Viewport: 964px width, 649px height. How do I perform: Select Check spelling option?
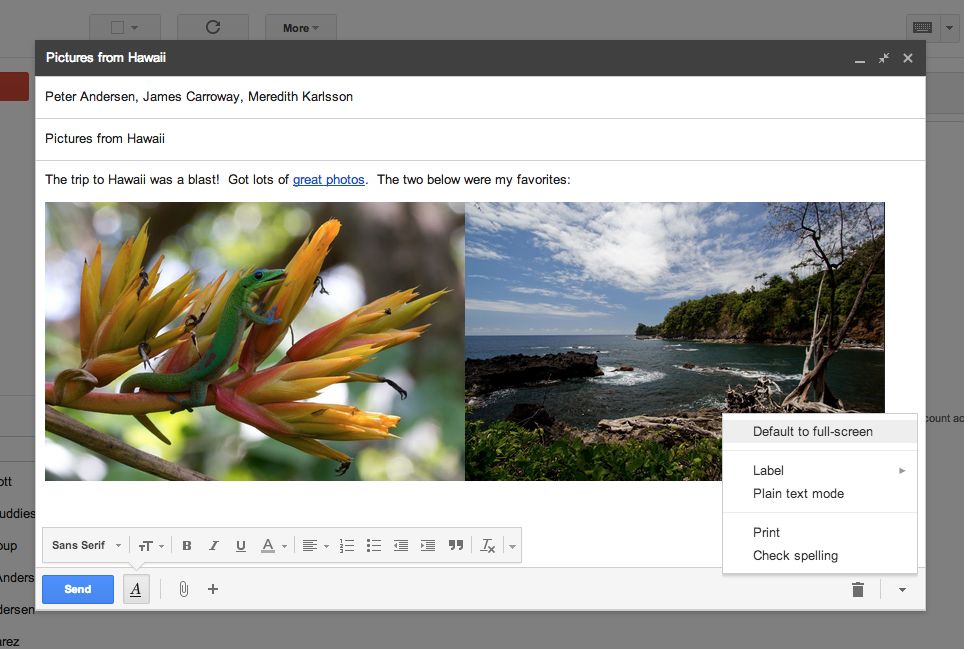(820, 556)
